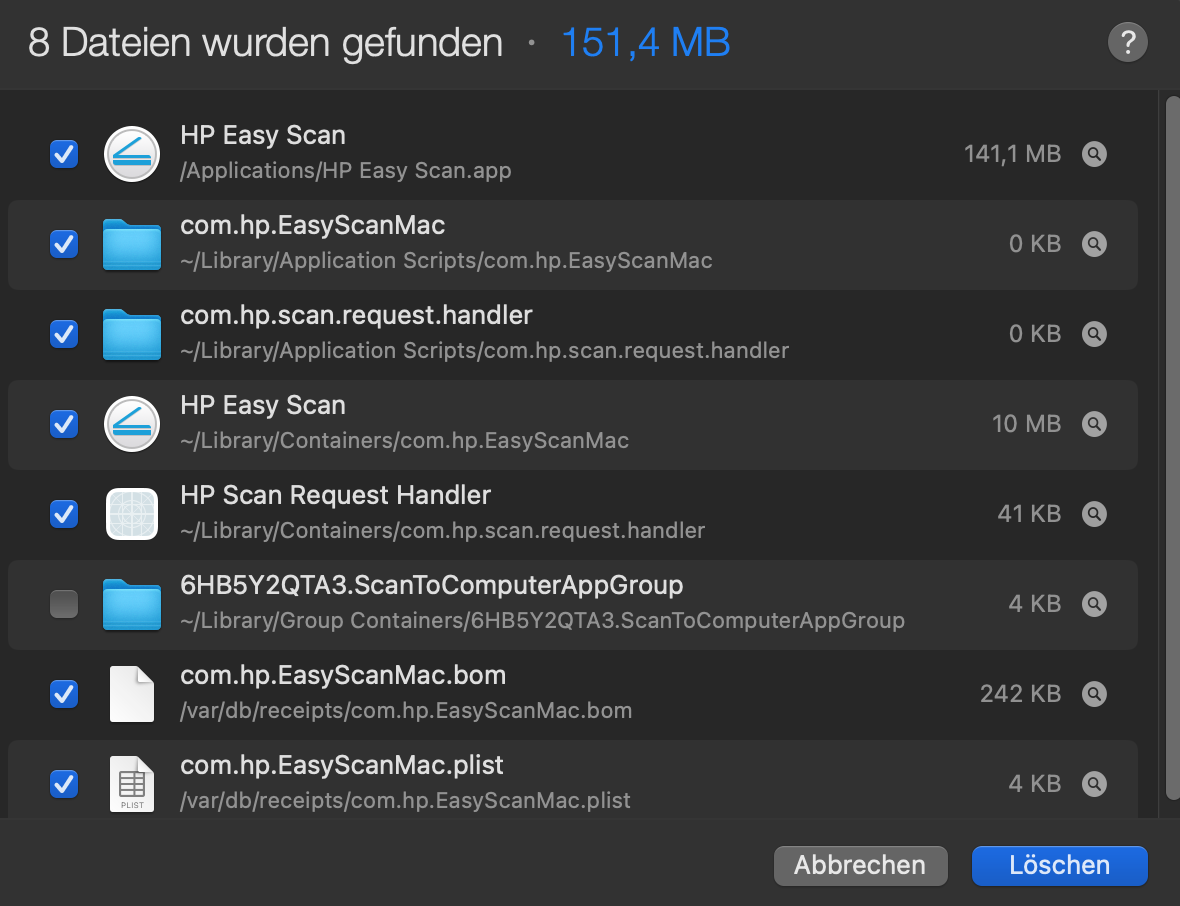Click the HP Scan Request Handler grid icon

tap(131, 514)
